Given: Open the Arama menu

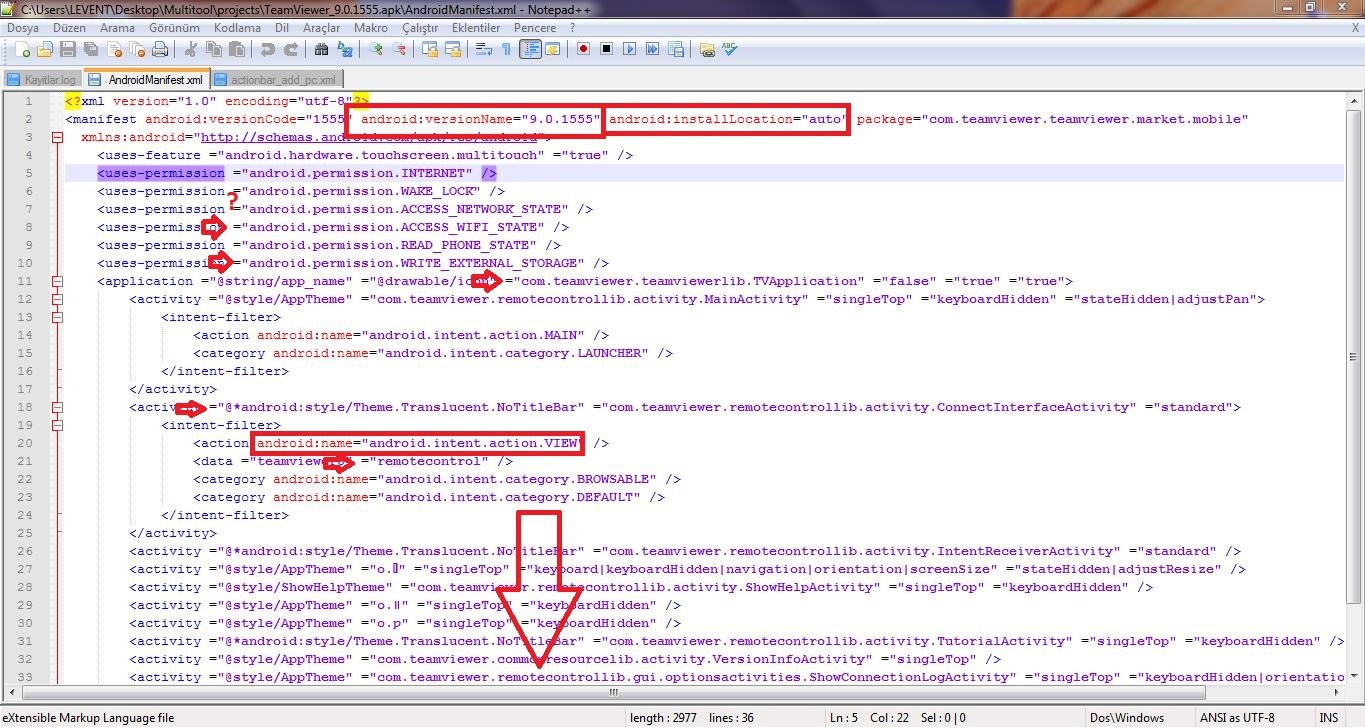Looking at the screenshot, I should (117, 28).
